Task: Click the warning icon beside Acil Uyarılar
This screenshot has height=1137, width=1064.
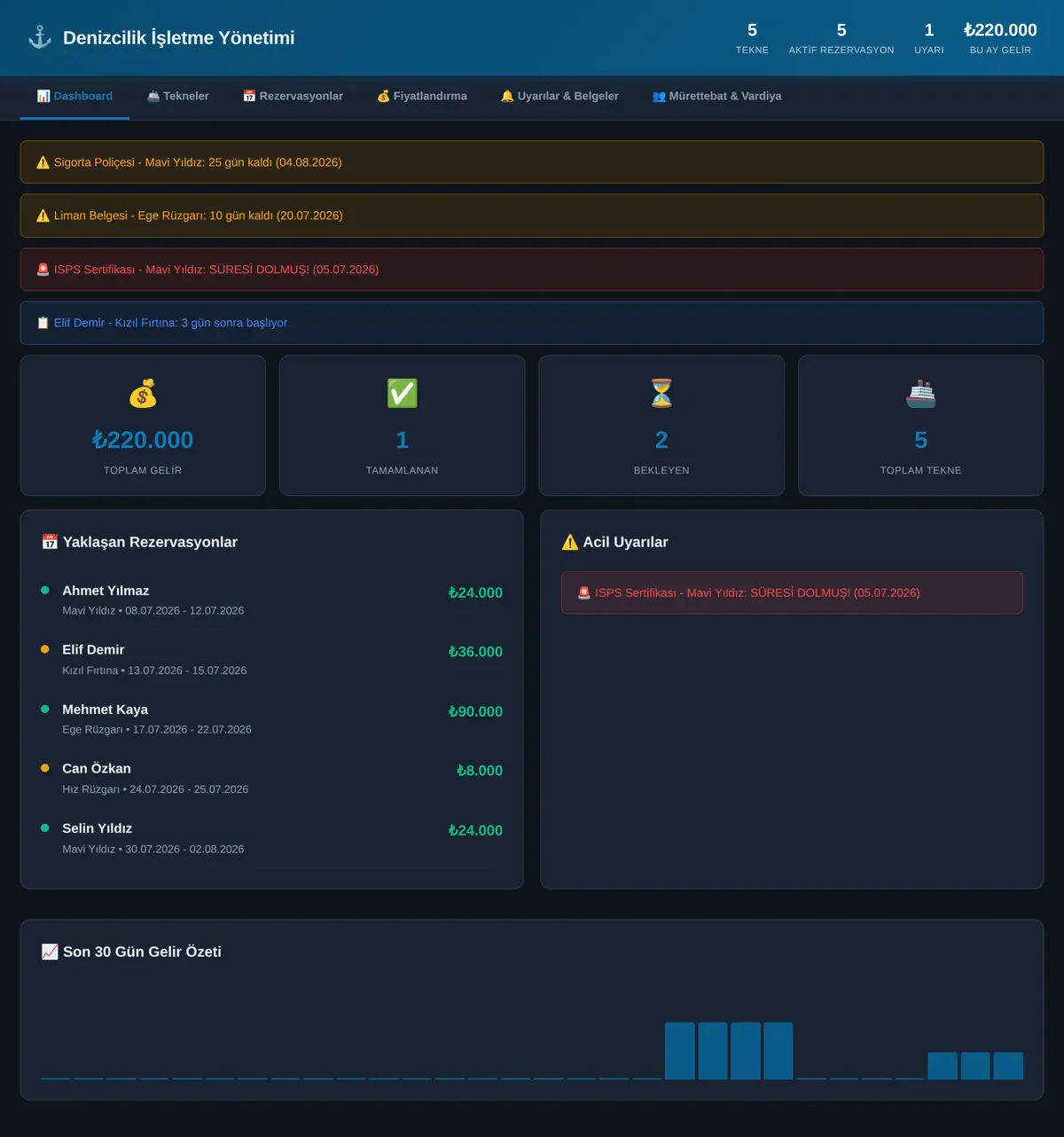Action: coord(570,542)
